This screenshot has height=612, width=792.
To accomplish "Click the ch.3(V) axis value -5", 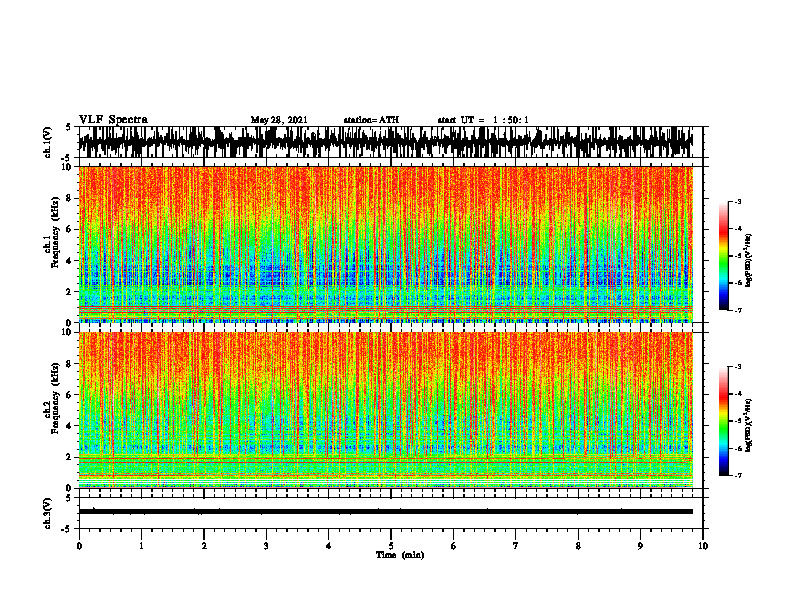I will (67, 529).
